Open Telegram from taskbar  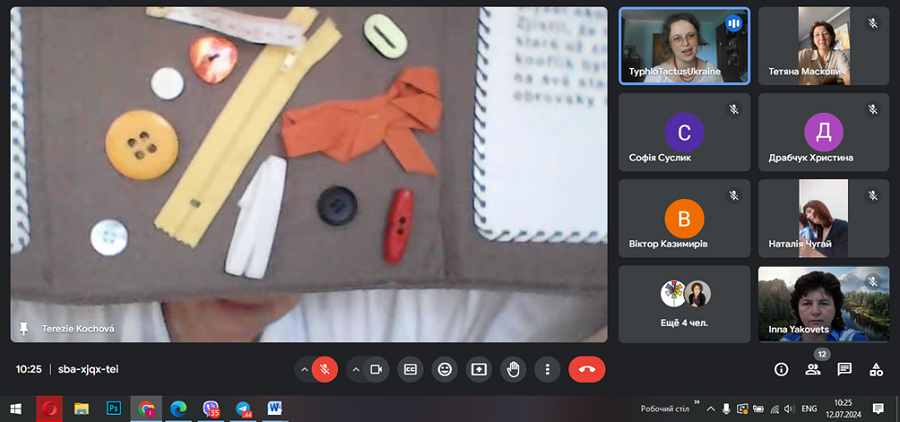click(x=244, y=409)
